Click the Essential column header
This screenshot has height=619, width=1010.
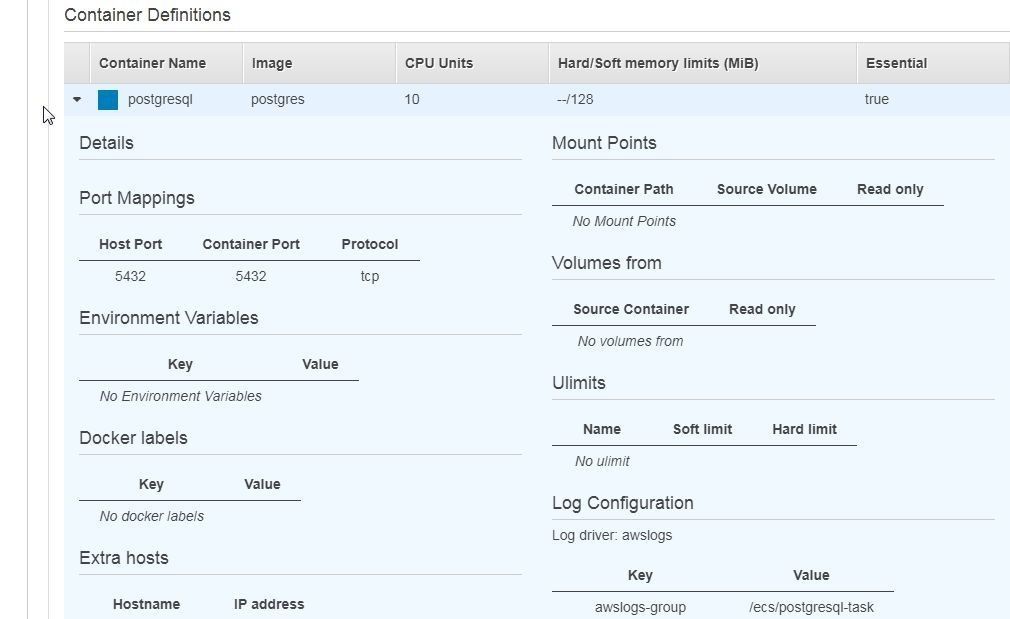coord(896,63)
